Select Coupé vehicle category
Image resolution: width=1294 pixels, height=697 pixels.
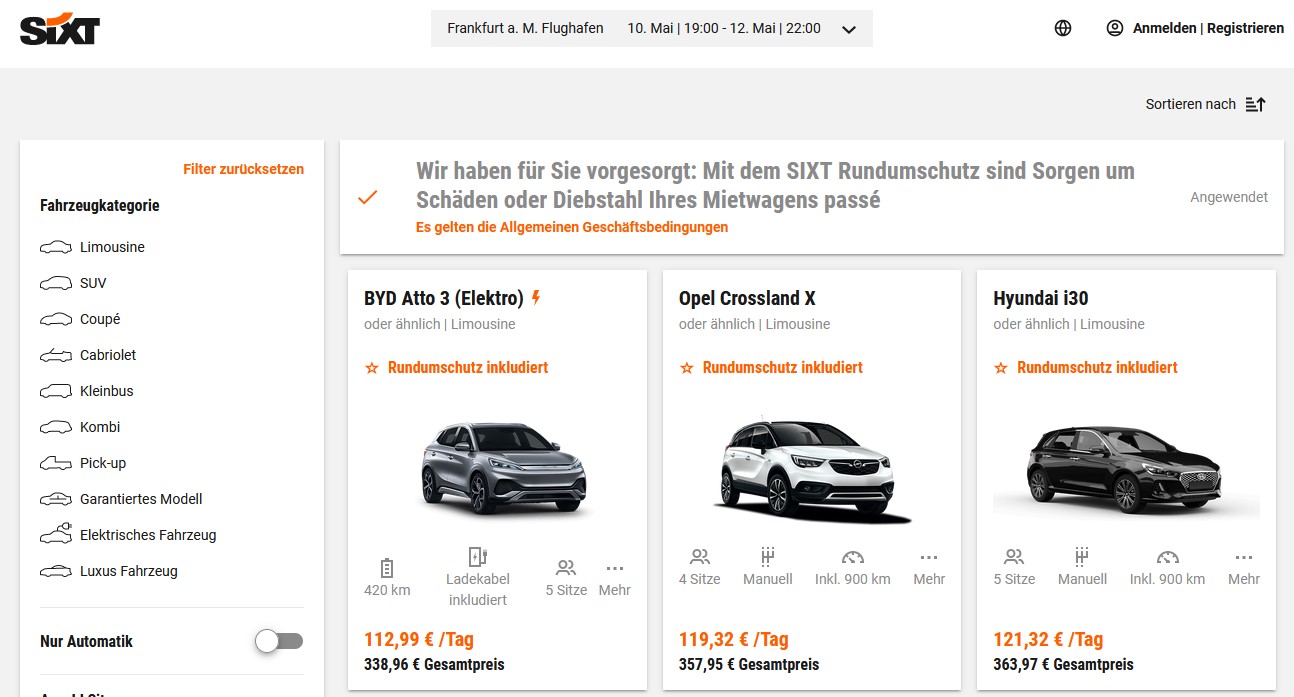point(79,319)
